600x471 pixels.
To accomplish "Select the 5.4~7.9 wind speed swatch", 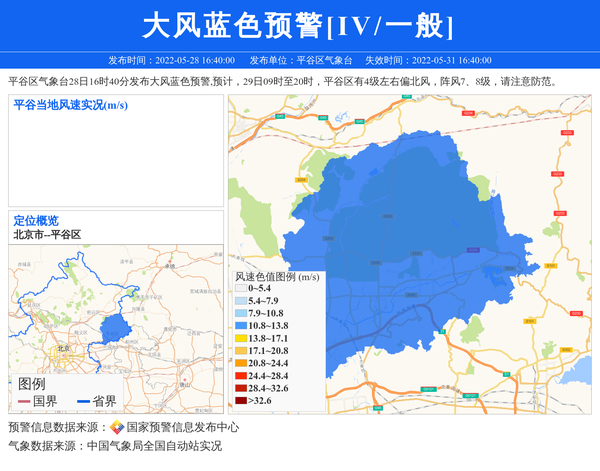I will [x=240, y=301].
